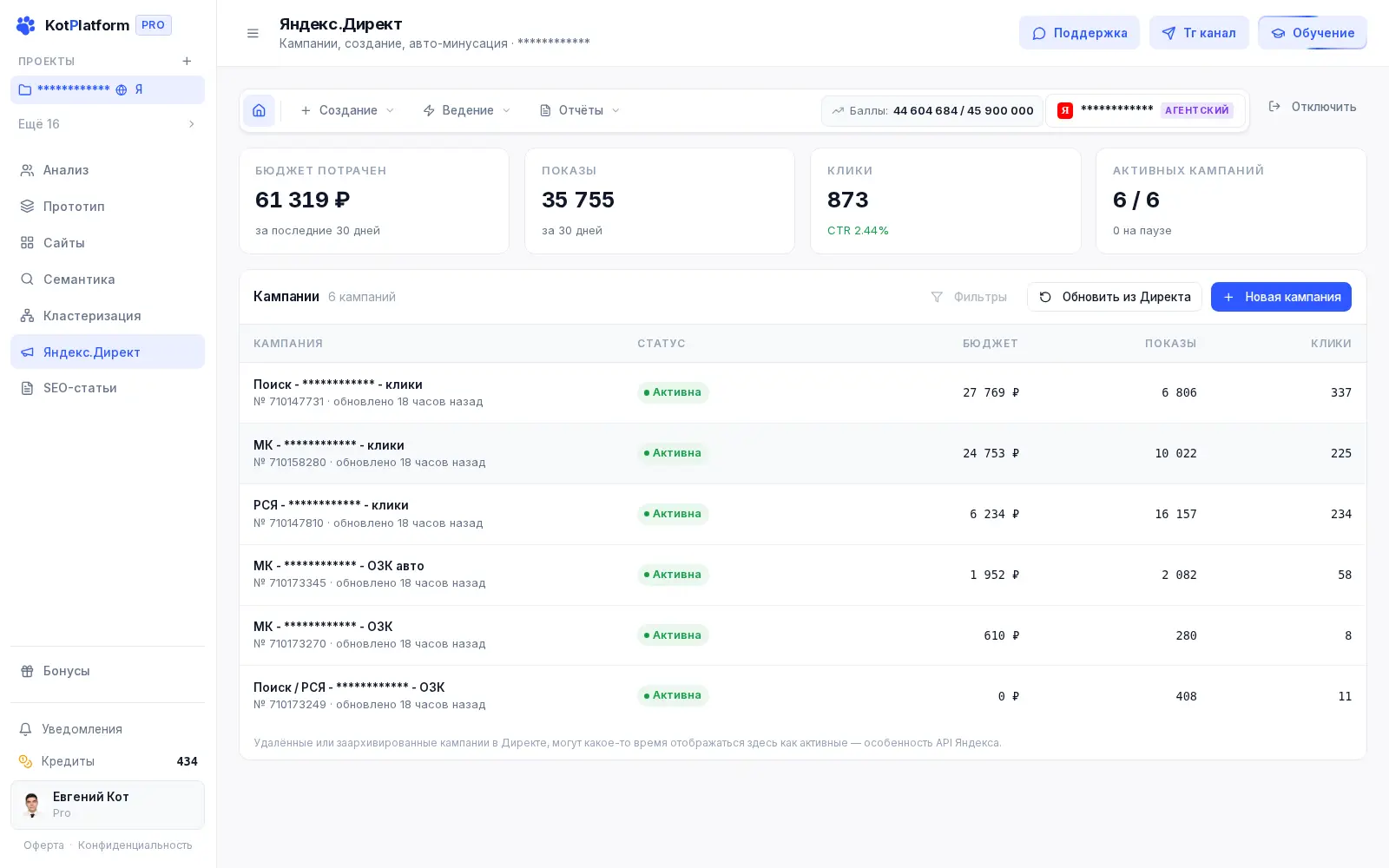The image size is (1389, 868).
Task: Open Бонусы in sidebar
Action: [108, 671]
